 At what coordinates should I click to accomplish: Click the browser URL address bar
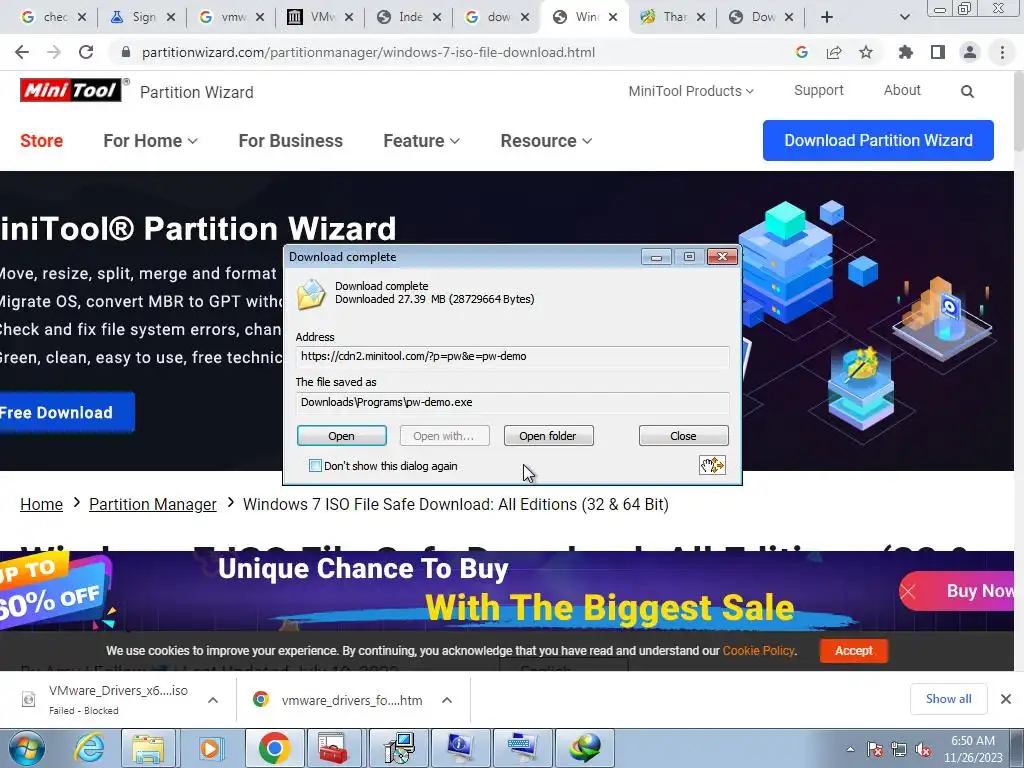click(451, 52)
